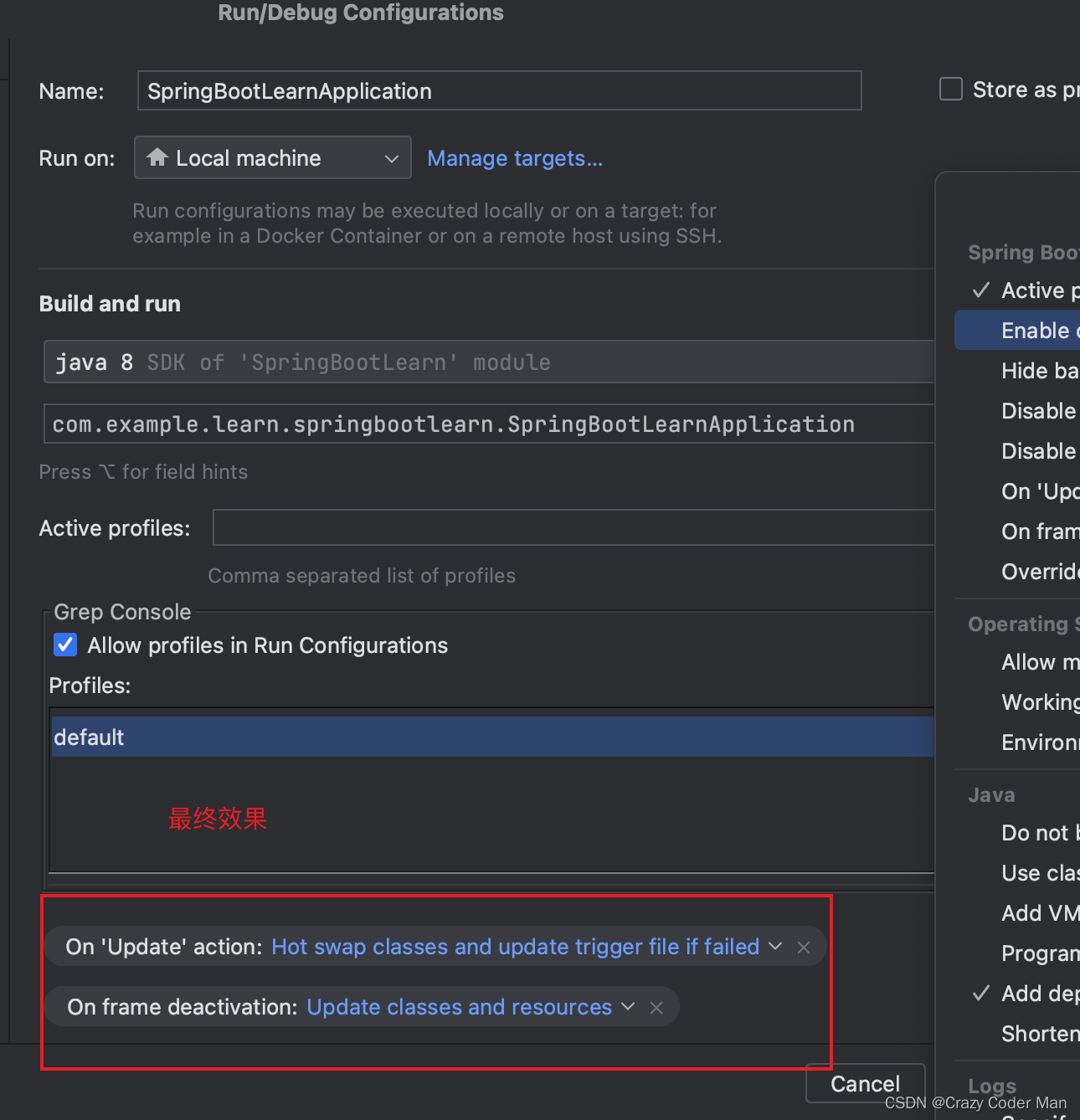1080x1120 pixels.
Task: Click checkmark next to 'Add dependencies' option
Action: coord(980,993)
